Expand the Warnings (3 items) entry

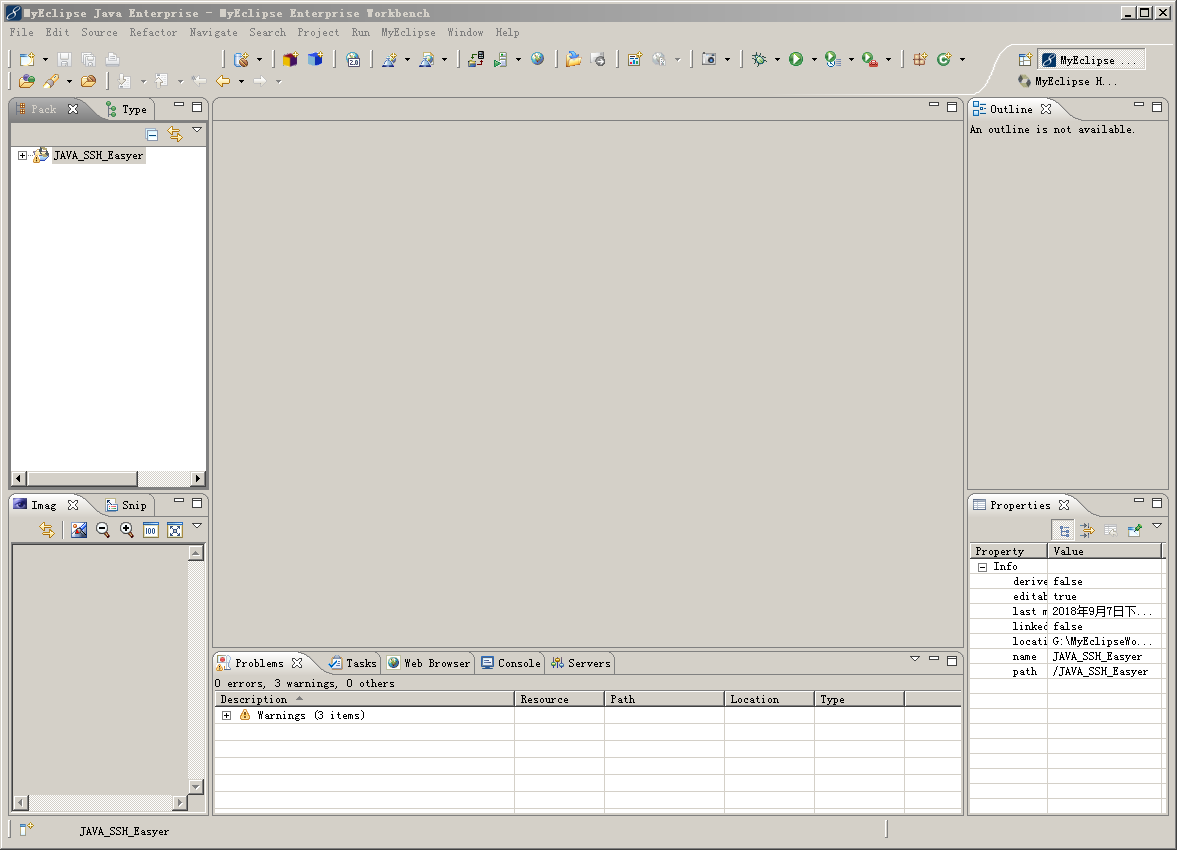(x=227, y=716)
